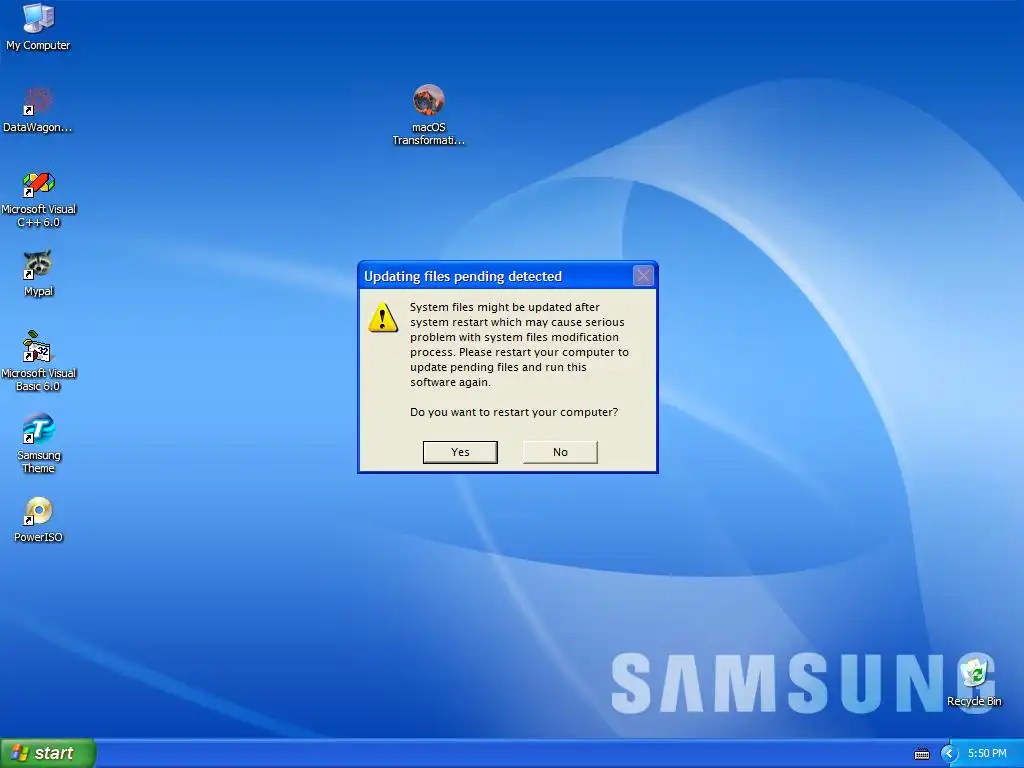Close the Updating files pending dialog

[x=643, y=276]
